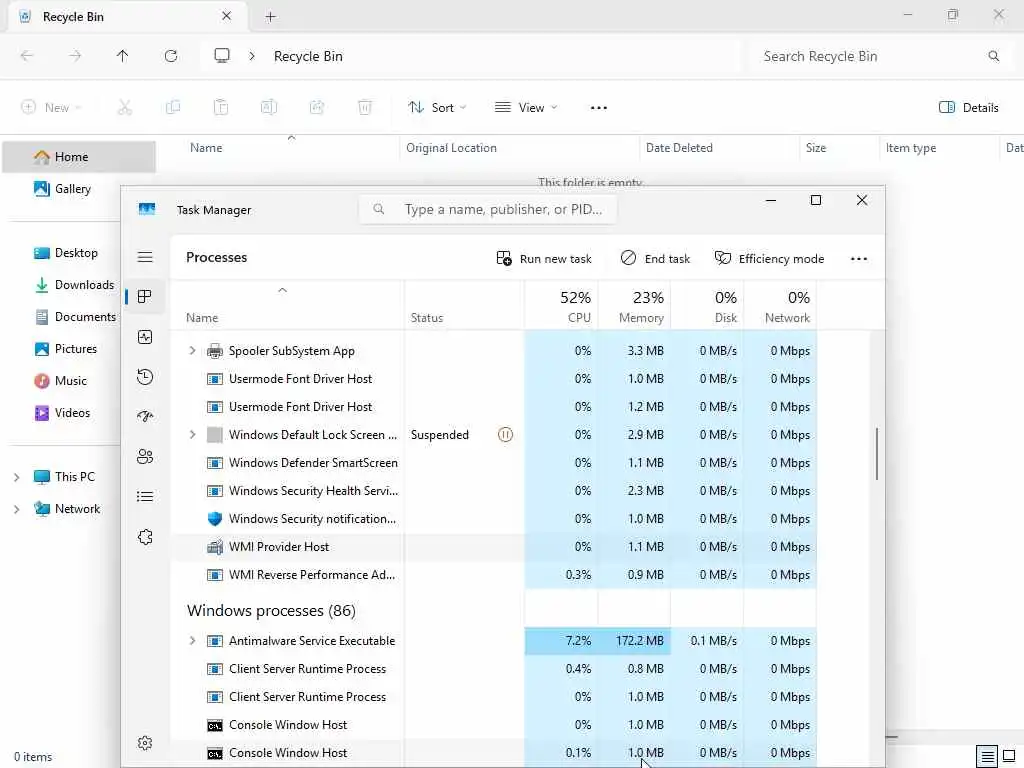
Task: Open Videos in Explorer navigation pane
Action: coord(62,413)
